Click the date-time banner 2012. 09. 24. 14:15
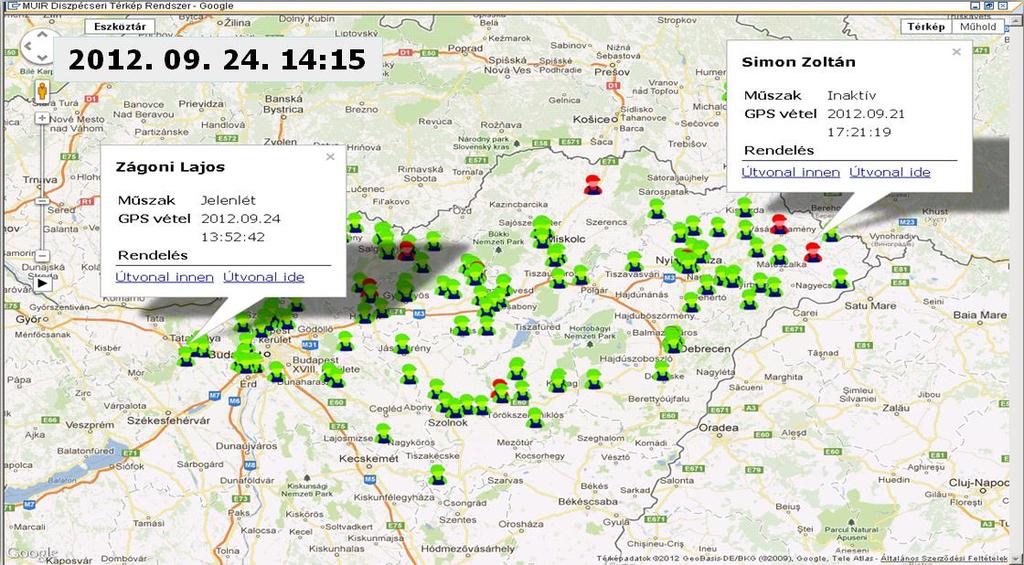The width and height of the screenshot is (1024, 565). tap(217, 59)
